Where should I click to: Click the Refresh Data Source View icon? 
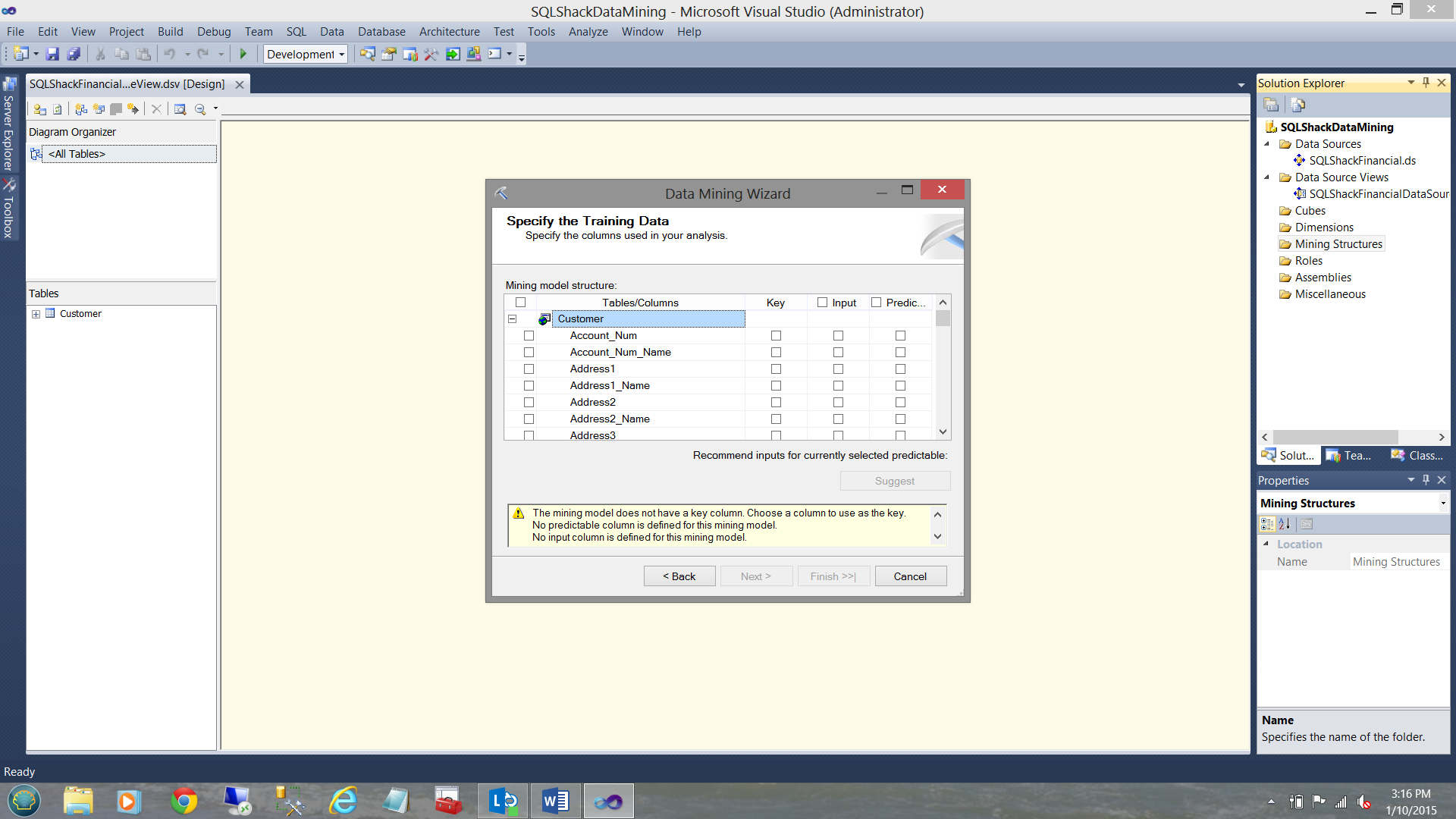(58, 109)
